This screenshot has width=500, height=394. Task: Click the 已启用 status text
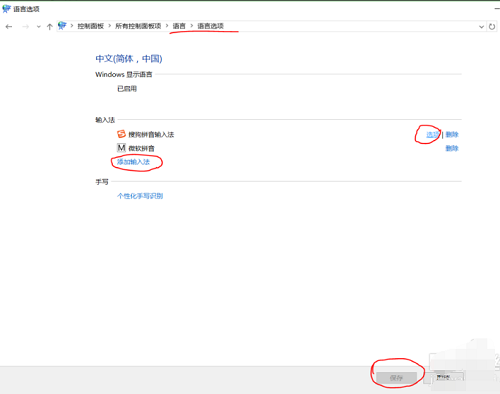(x=127, y=89)
